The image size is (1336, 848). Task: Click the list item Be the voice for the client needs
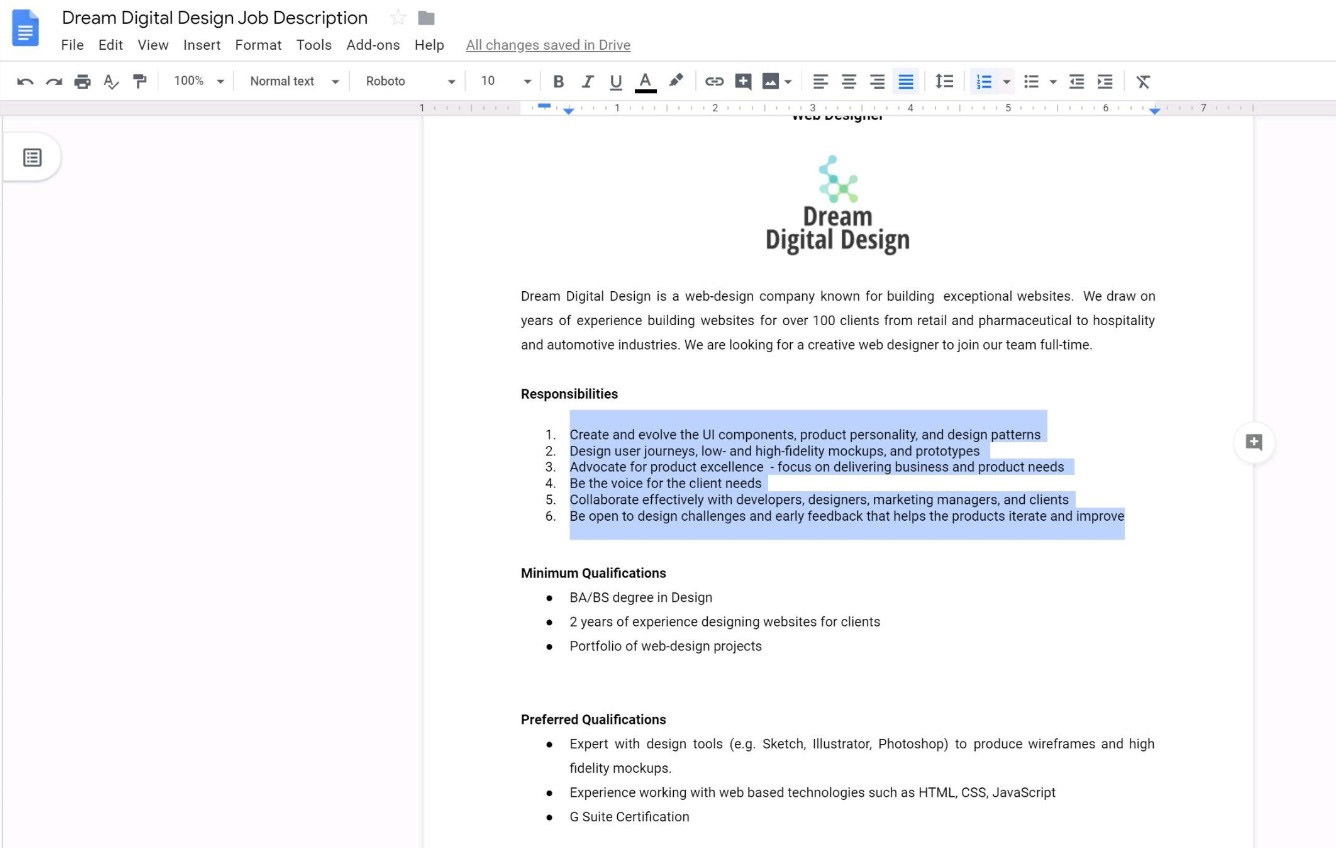(666, 483)
